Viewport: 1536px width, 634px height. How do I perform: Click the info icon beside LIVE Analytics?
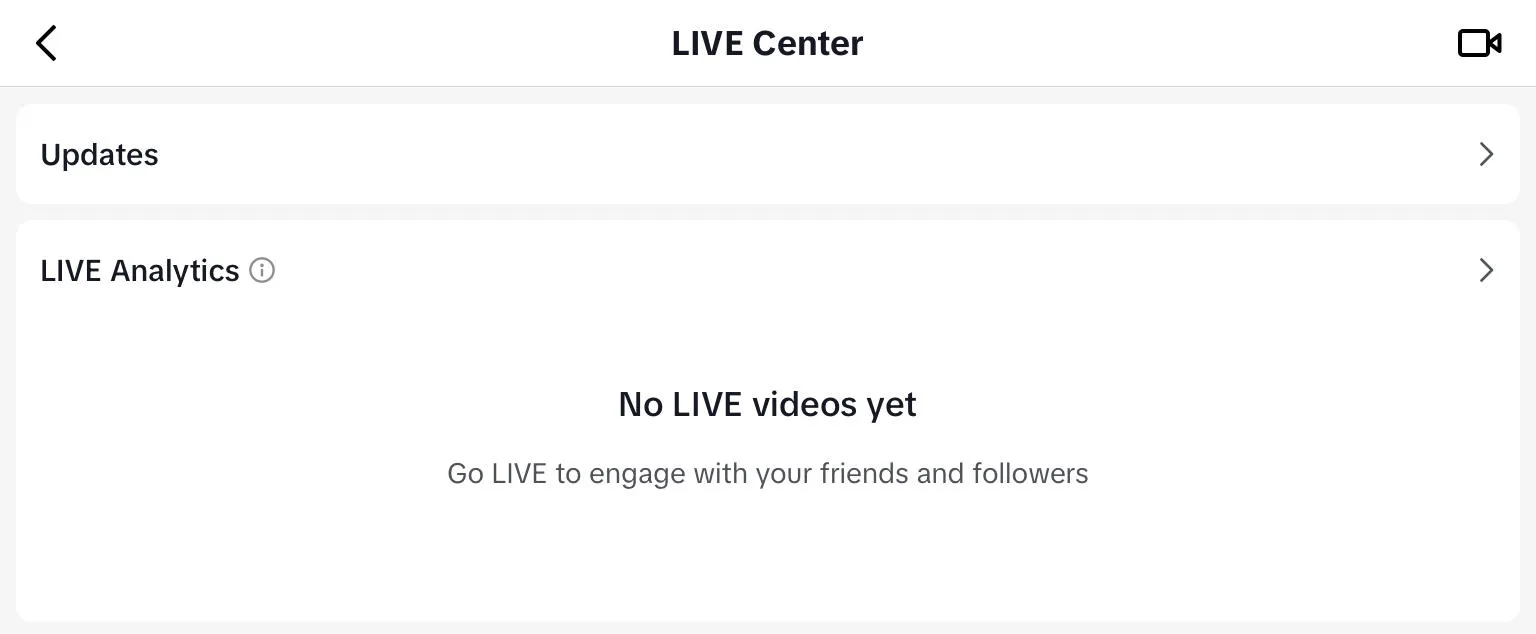pyautogui.click(x=262, y=270)
